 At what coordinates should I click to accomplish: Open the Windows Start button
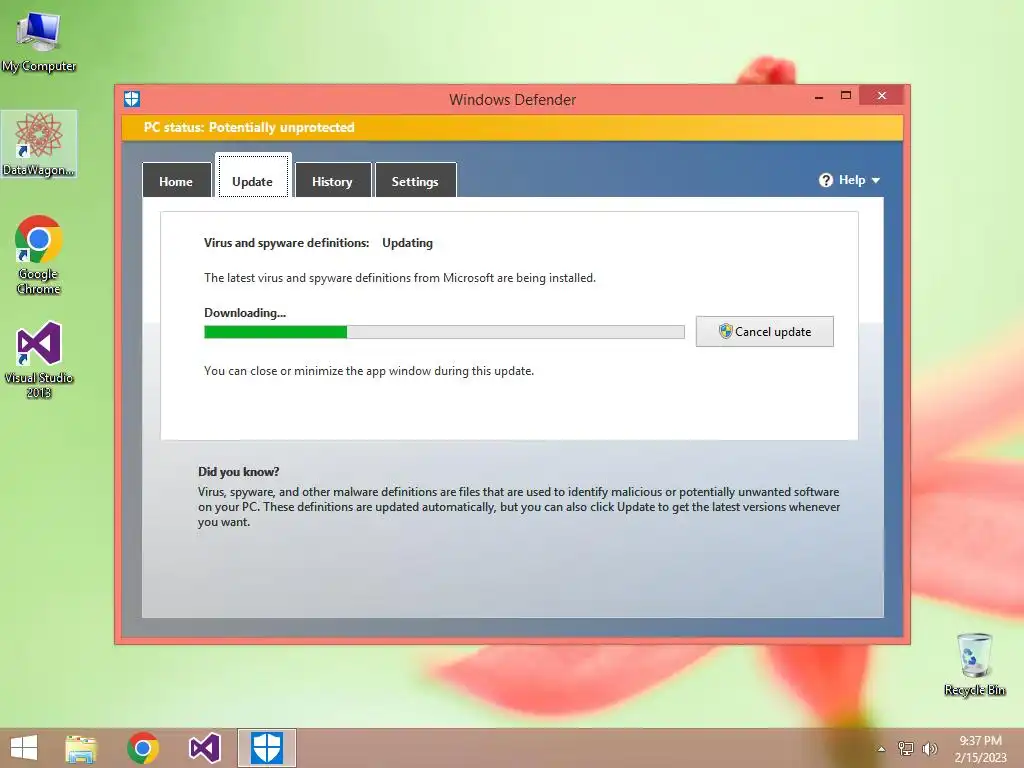pyautogui.click(x=24, y=748)
